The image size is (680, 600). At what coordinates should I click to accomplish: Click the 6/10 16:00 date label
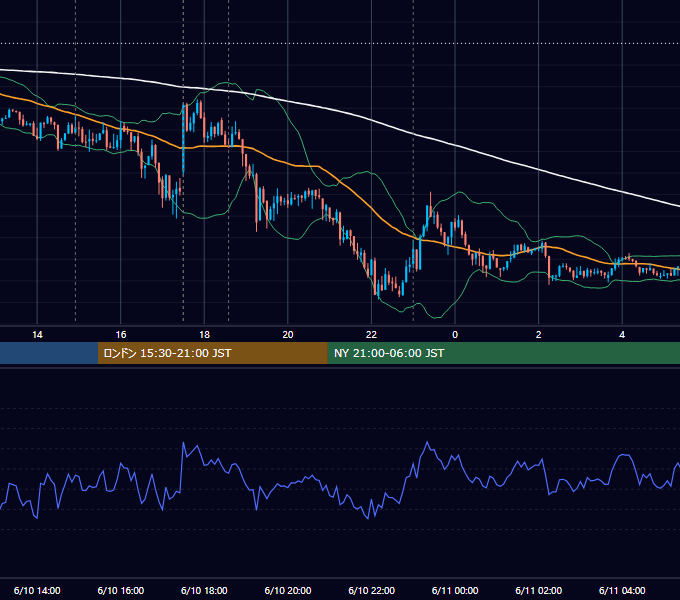click(x=121, y=590)
